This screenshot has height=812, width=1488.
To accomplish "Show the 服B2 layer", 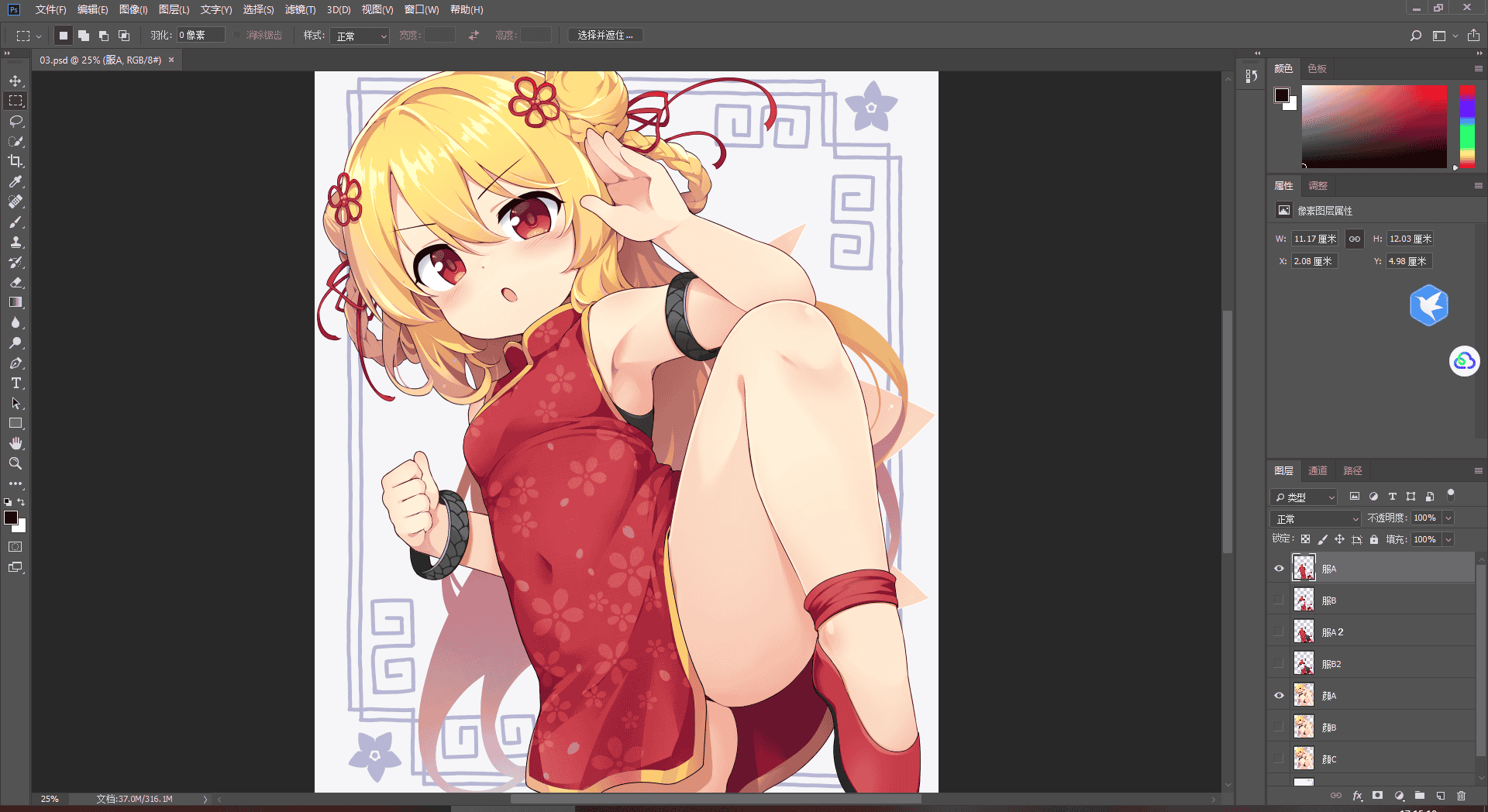I will click(x=1279, y=664).
